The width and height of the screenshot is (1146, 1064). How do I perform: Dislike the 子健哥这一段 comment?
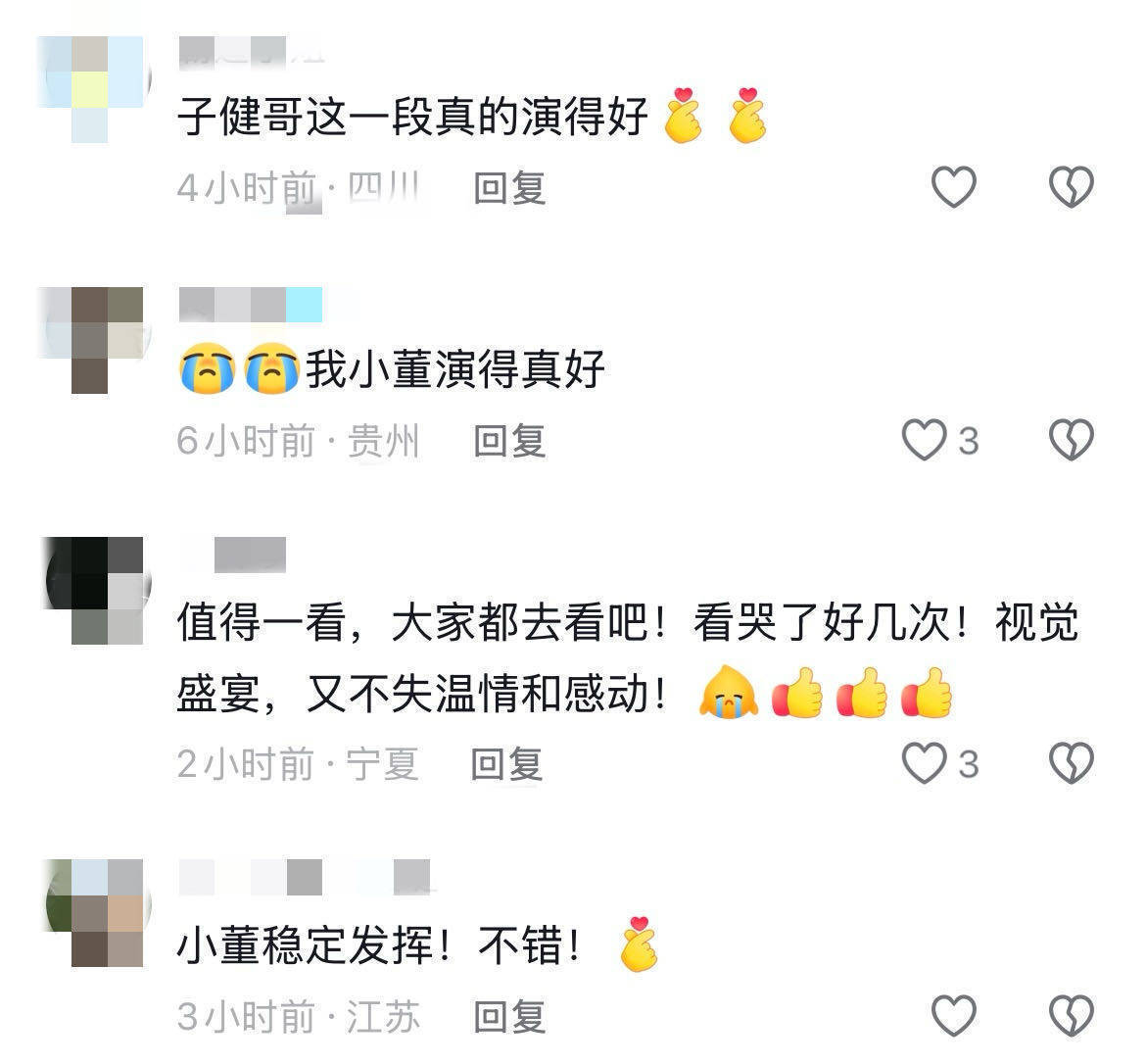coord(1072,187)
